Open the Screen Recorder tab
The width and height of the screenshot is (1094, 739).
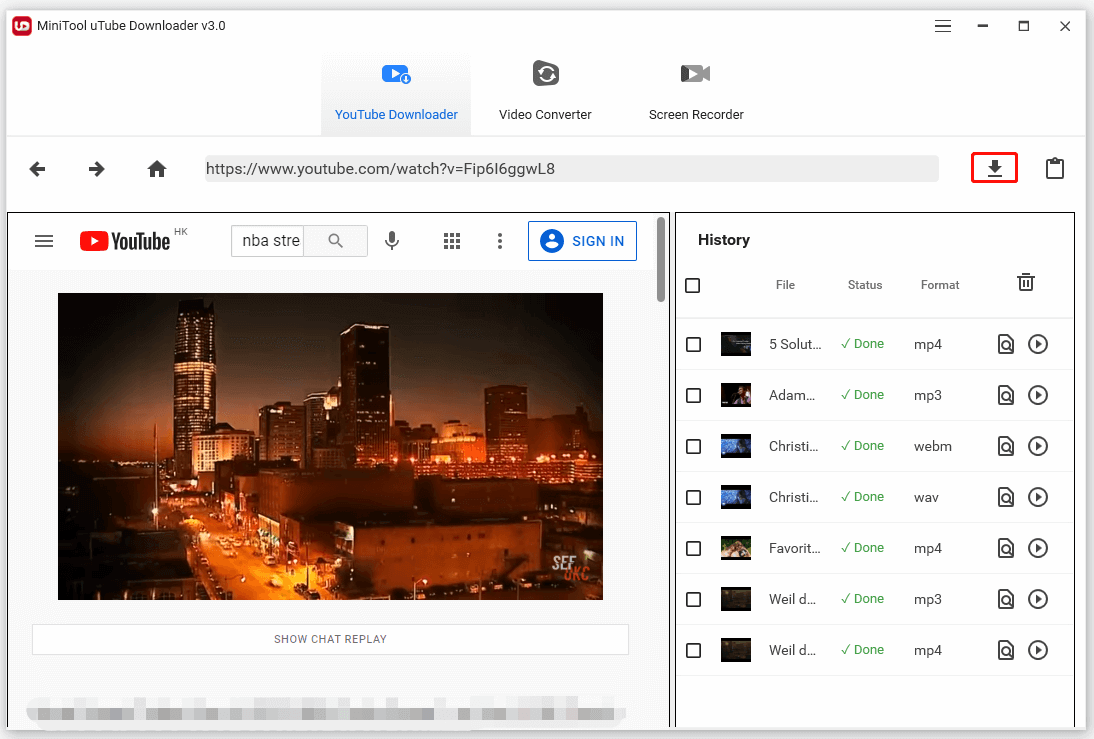696,90
